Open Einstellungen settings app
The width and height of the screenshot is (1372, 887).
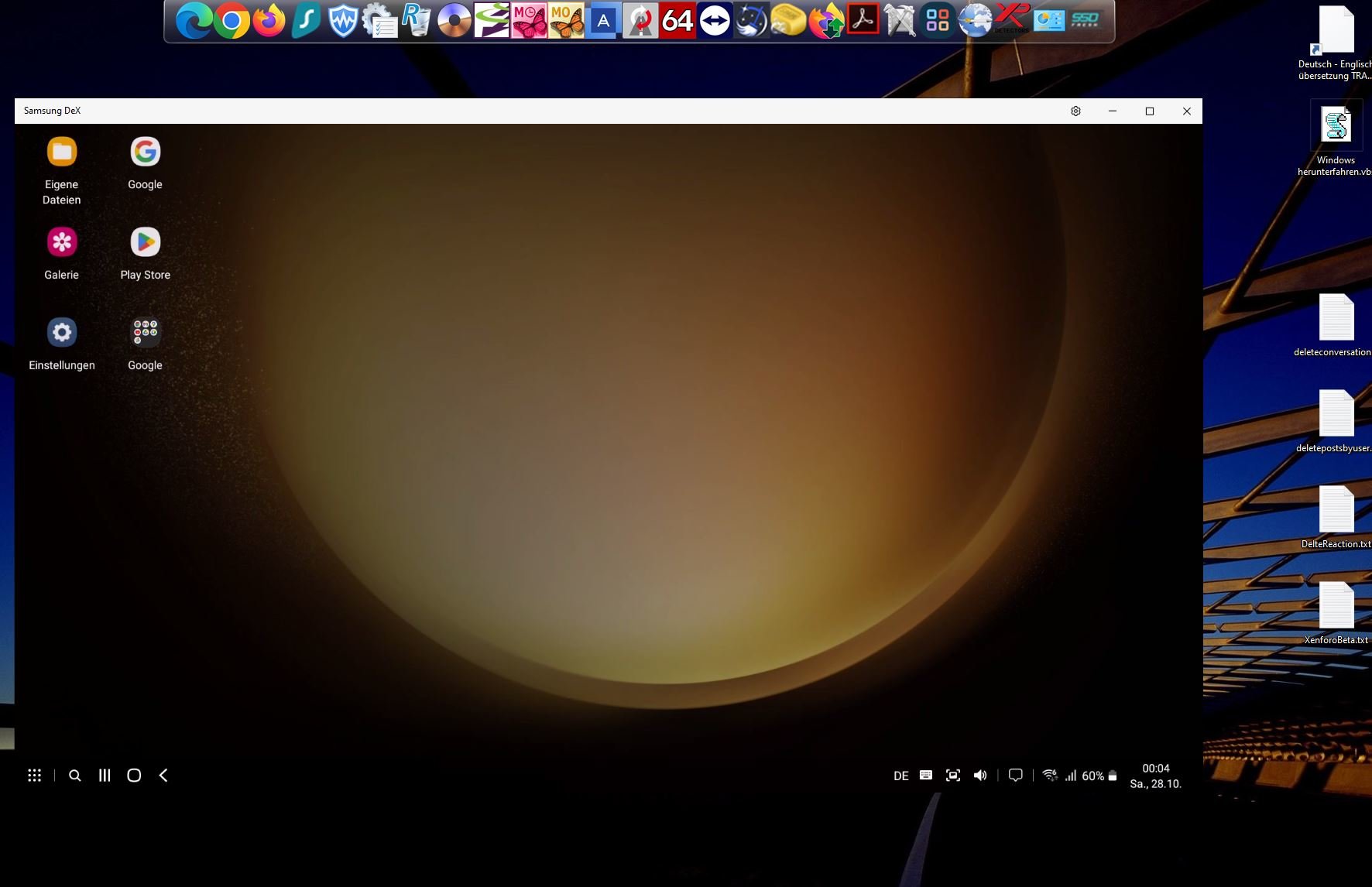click(x=62, y=334)
